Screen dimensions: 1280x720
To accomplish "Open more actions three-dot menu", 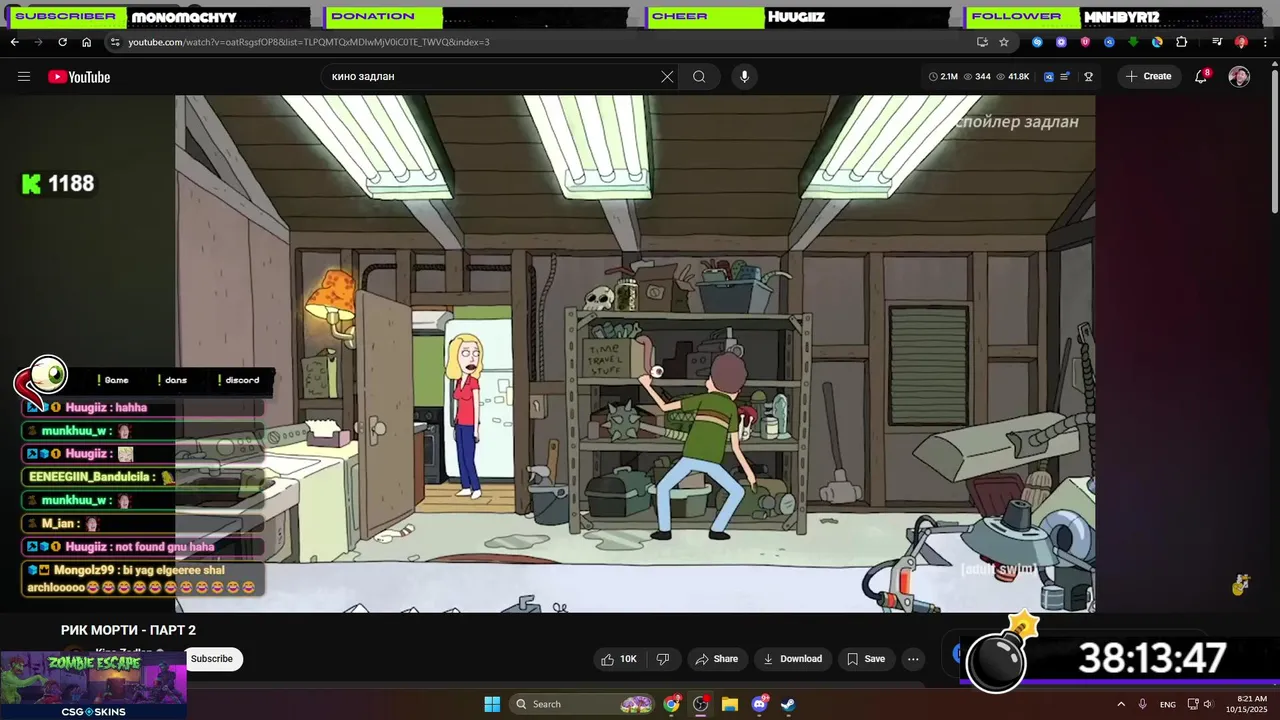I will (x=913, y=659).
